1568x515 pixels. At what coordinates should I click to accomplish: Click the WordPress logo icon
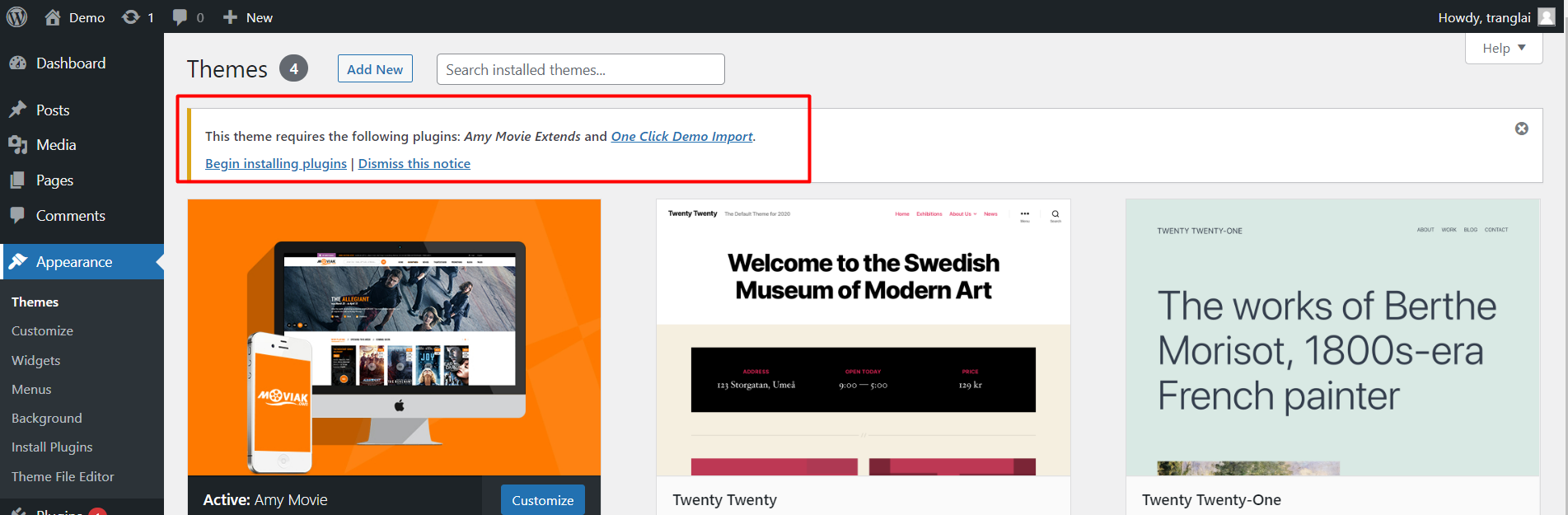(x=16, y=17)
